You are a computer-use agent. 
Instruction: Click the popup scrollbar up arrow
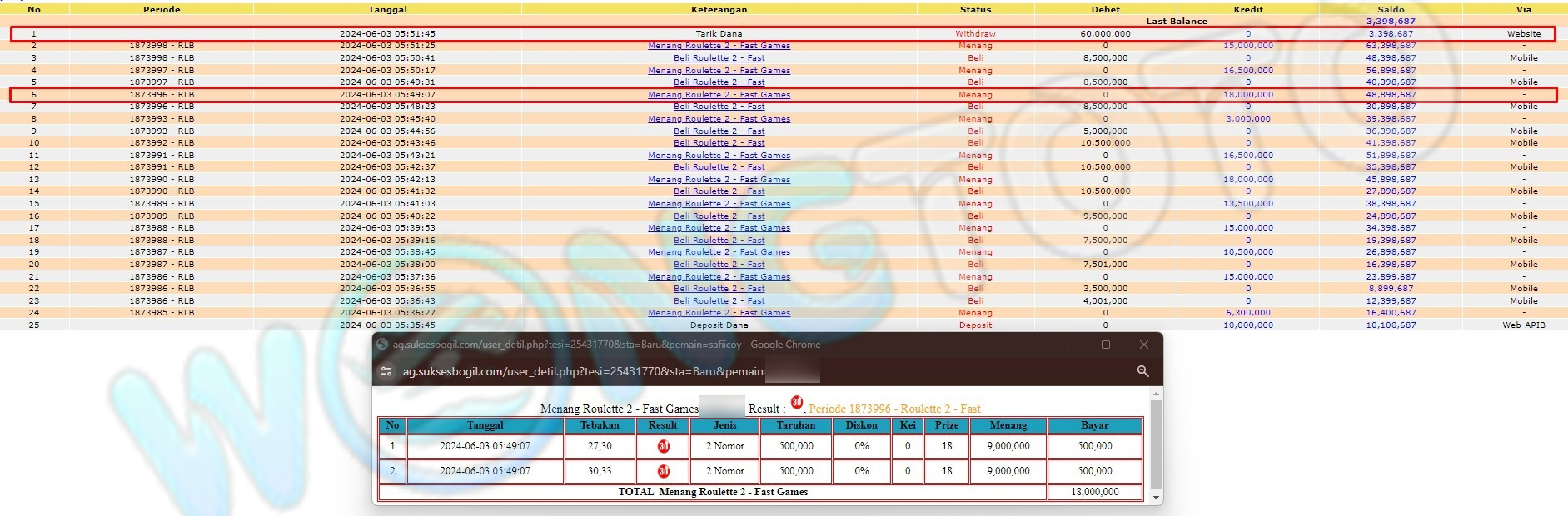pos(1155,394)
